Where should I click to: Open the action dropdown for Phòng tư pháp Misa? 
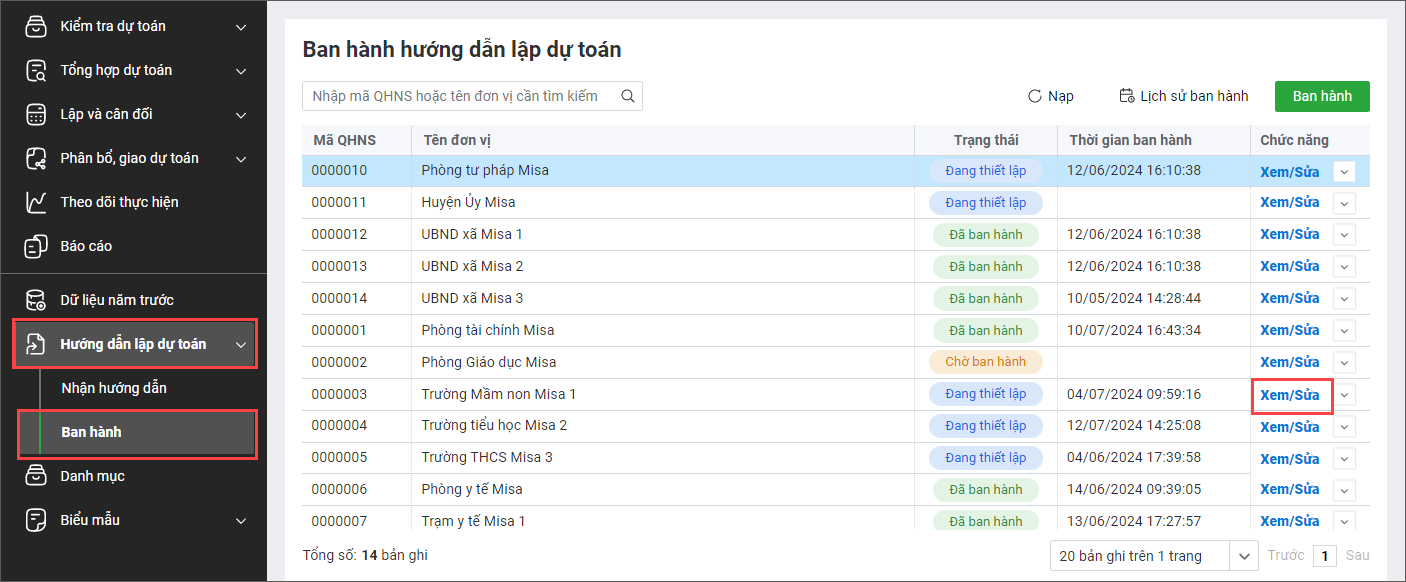(1344, 171)
